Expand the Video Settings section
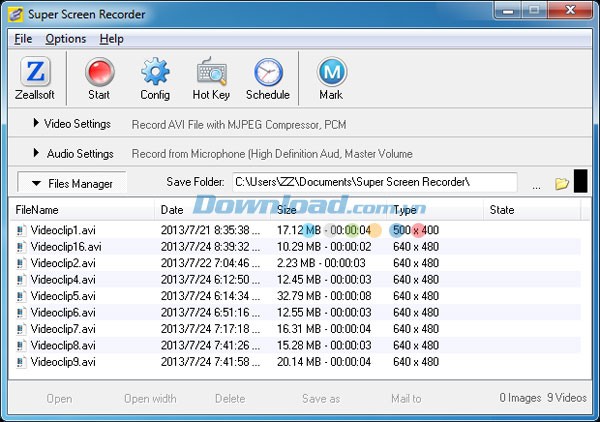Screen dimensions: 600x422 [72, 124]
